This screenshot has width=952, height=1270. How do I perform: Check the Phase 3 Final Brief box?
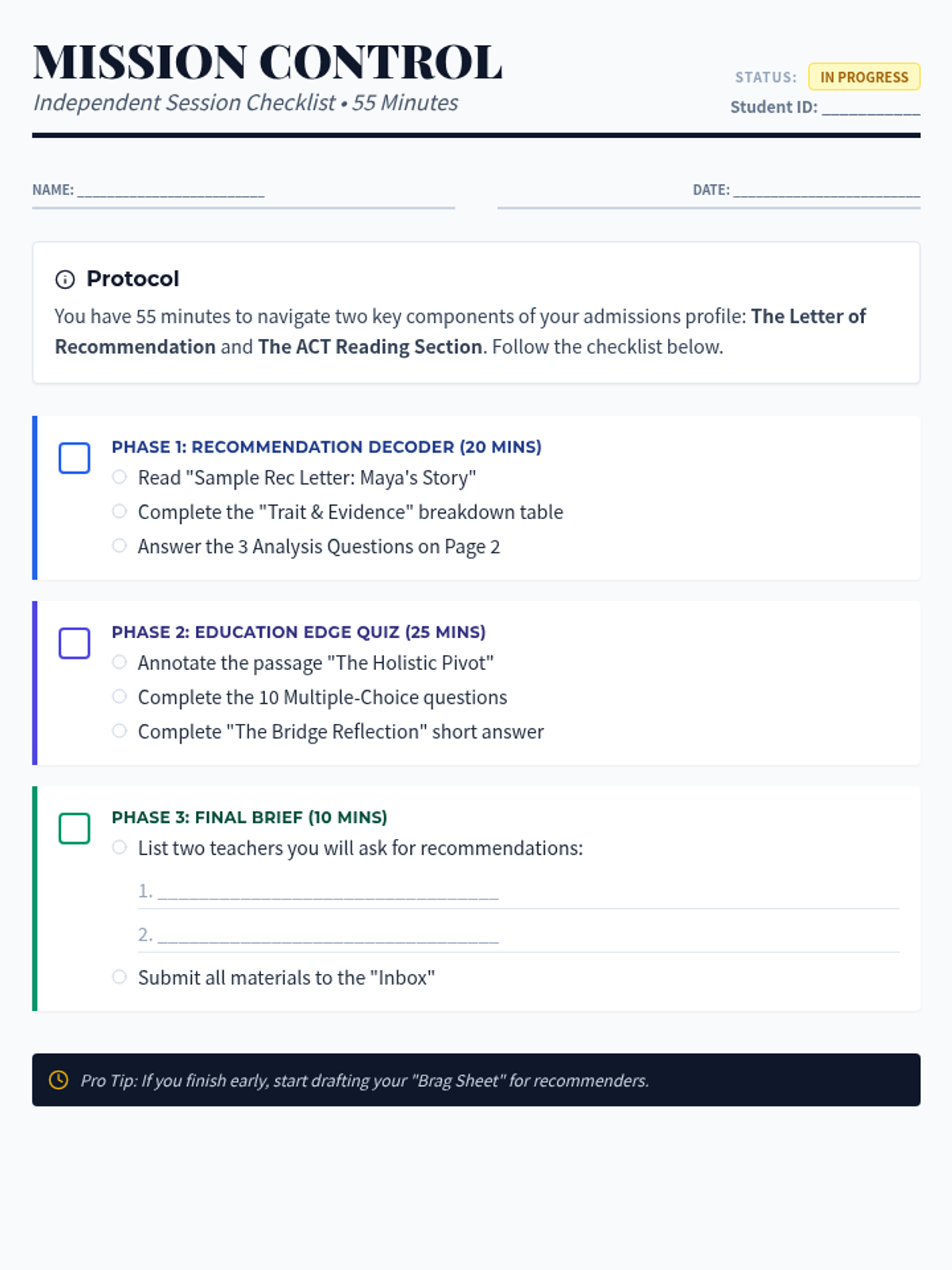(x=75, y=829)
